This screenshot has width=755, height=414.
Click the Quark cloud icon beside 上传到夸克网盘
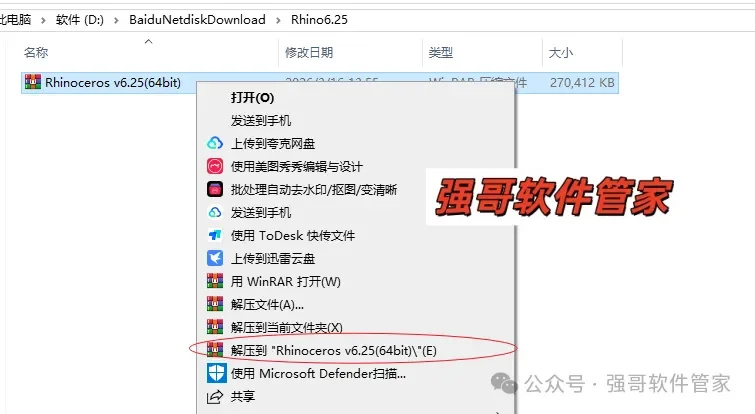tap(215, 143)
